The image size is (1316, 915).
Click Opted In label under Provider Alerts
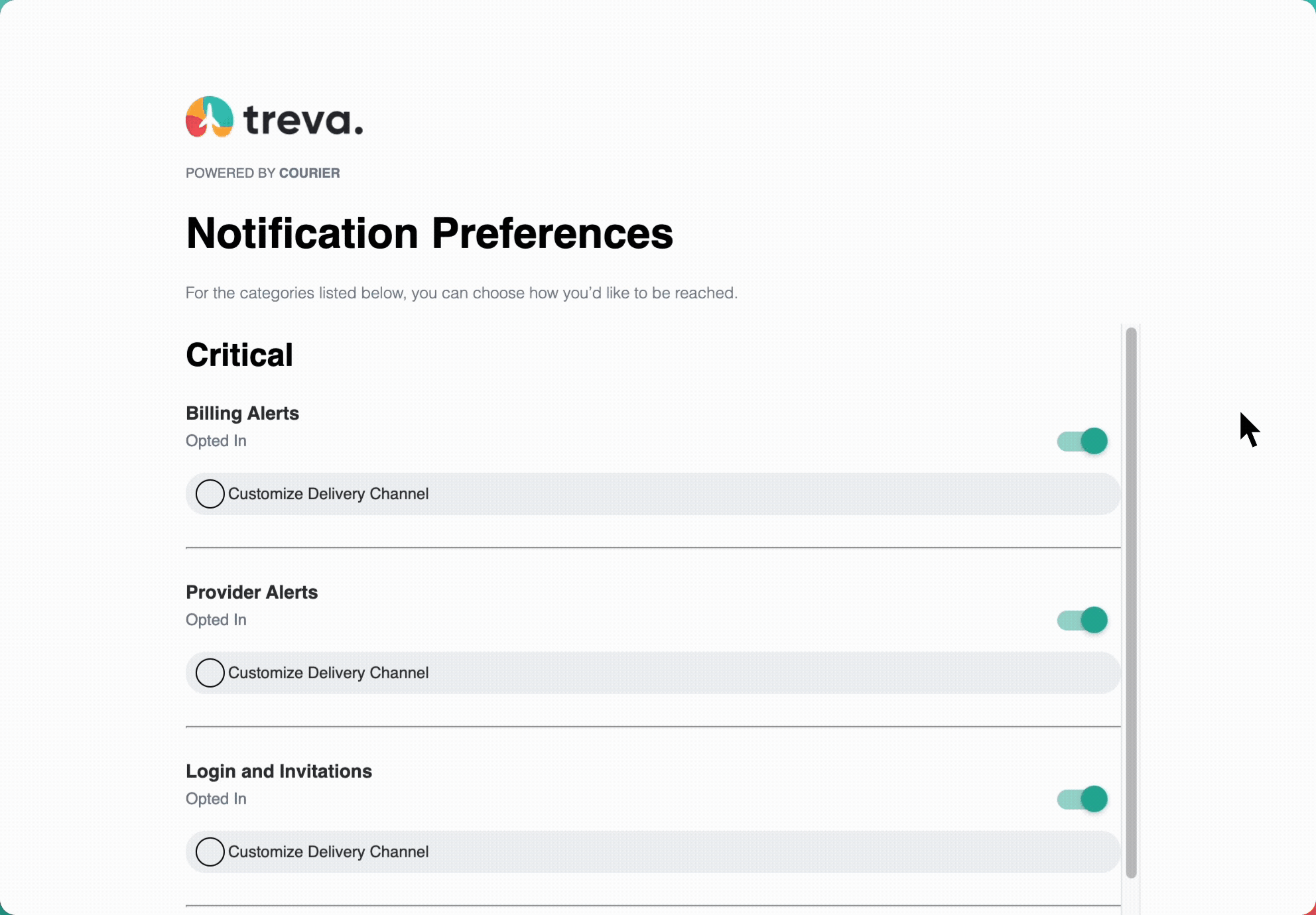click(216, 620)
